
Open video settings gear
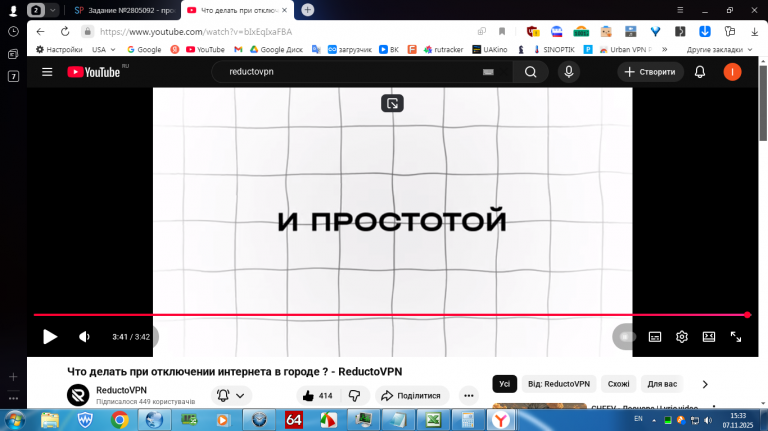coord(682,337)
